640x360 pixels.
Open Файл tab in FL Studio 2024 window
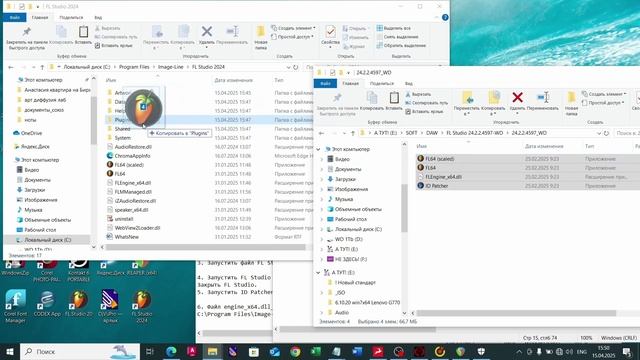point(15,18)
